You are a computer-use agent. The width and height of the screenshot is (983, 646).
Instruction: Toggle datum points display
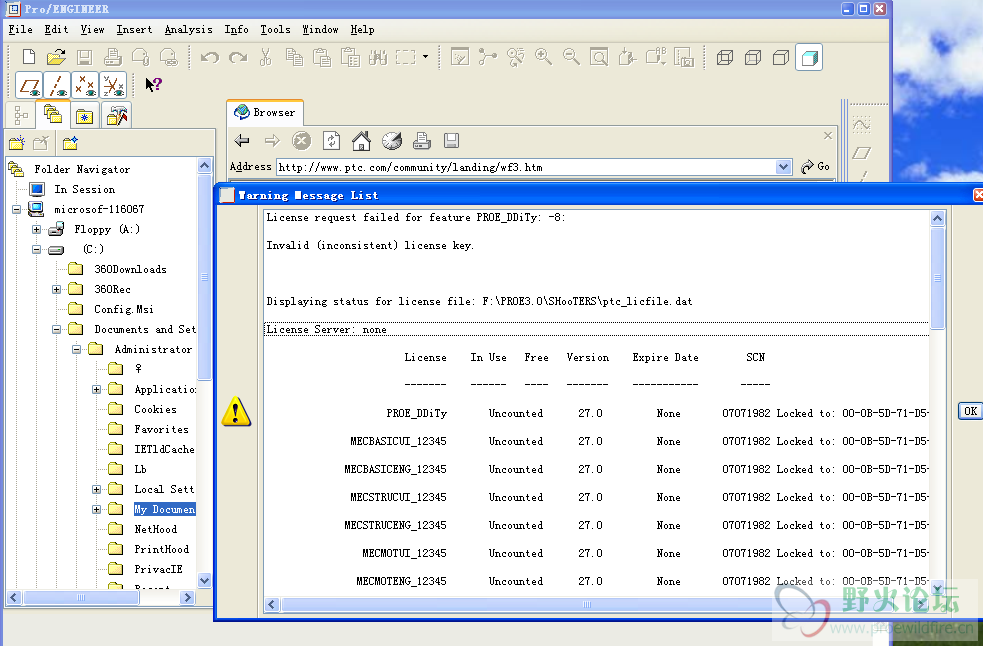pos(85,85)
